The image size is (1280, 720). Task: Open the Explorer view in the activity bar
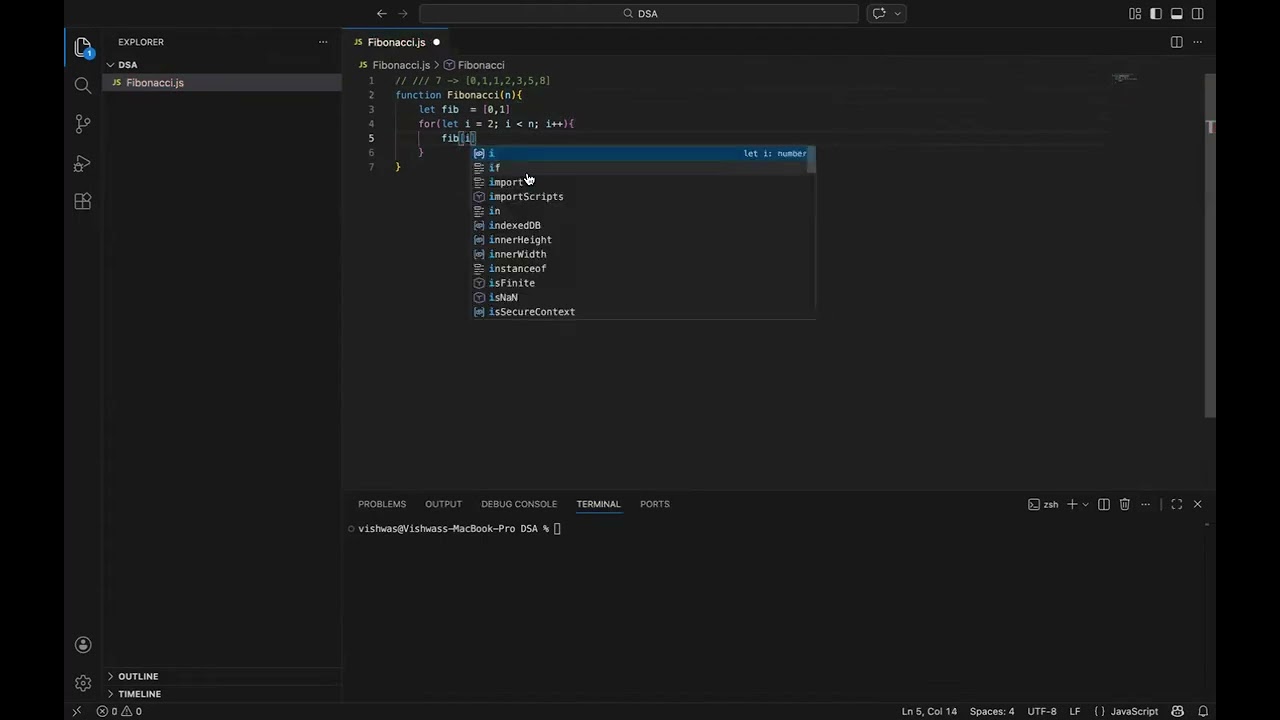point(83,47)
